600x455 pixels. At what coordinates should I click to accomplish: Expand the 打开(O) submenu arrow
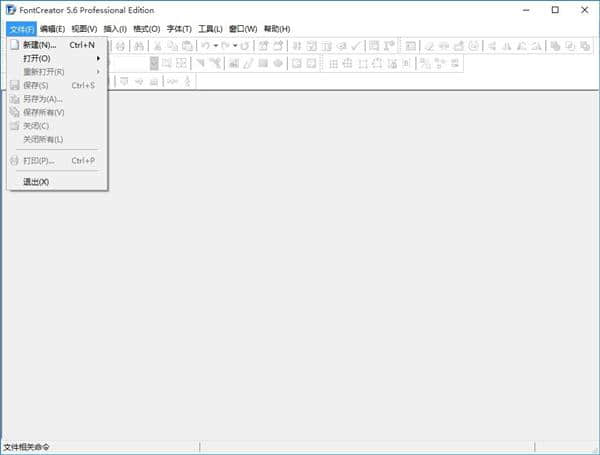[98, 58]
